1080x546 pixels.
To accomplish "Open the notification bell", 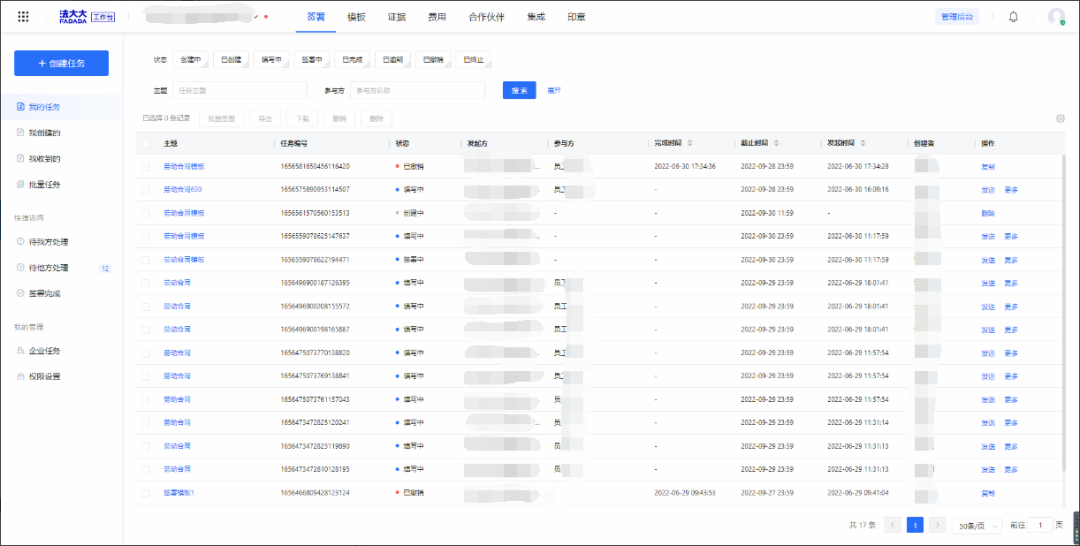I will pyautogui.click(x=1013, y=17).
